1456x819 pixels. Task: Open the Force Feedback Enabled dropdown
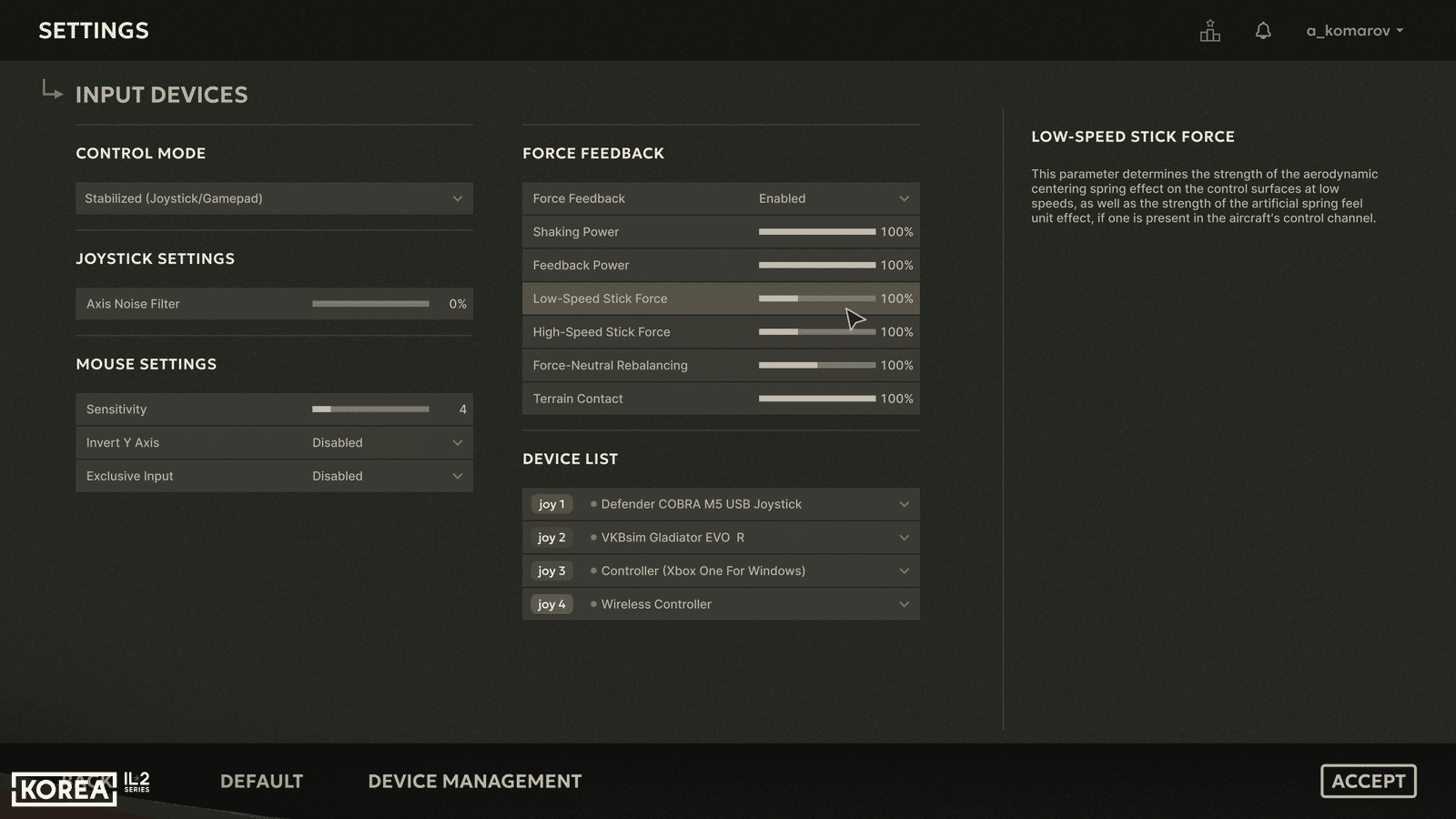721,198
